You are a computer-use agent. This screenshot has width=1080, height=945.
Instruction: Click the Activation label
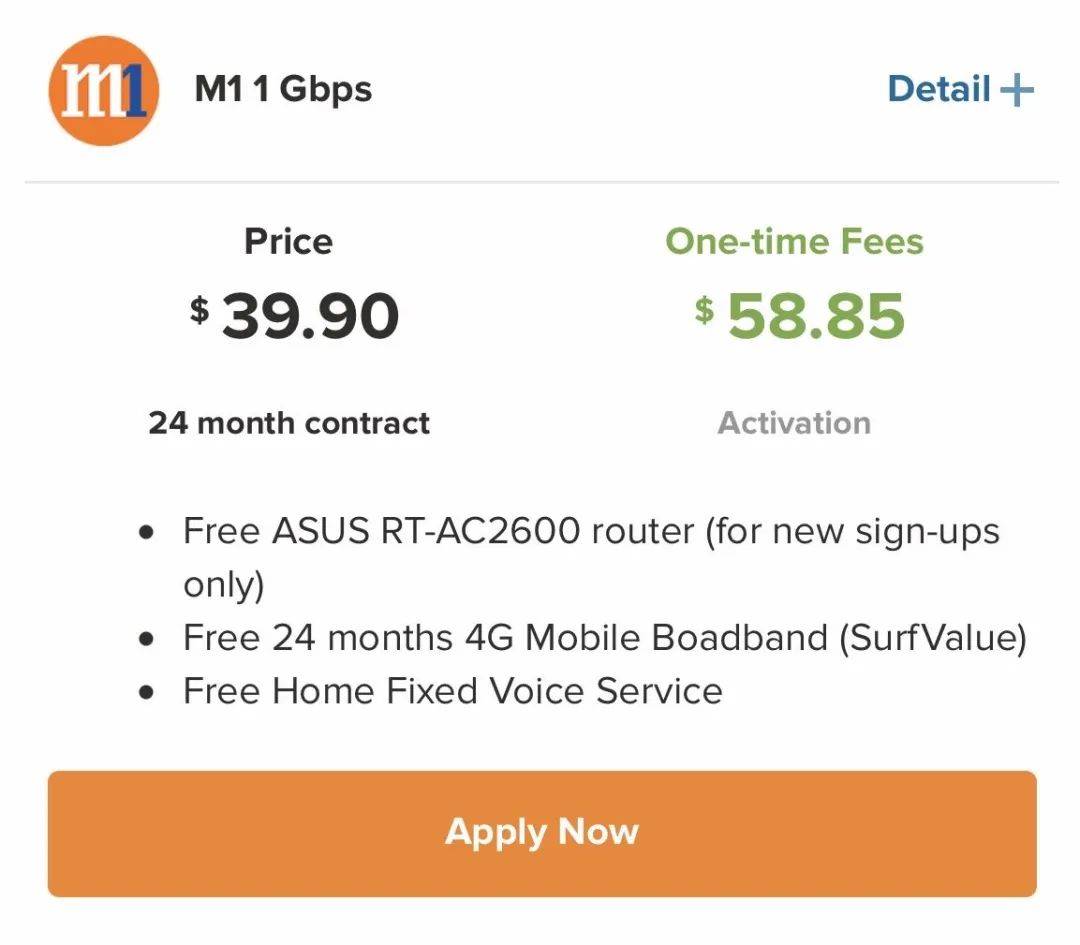(x=794, y=423)
